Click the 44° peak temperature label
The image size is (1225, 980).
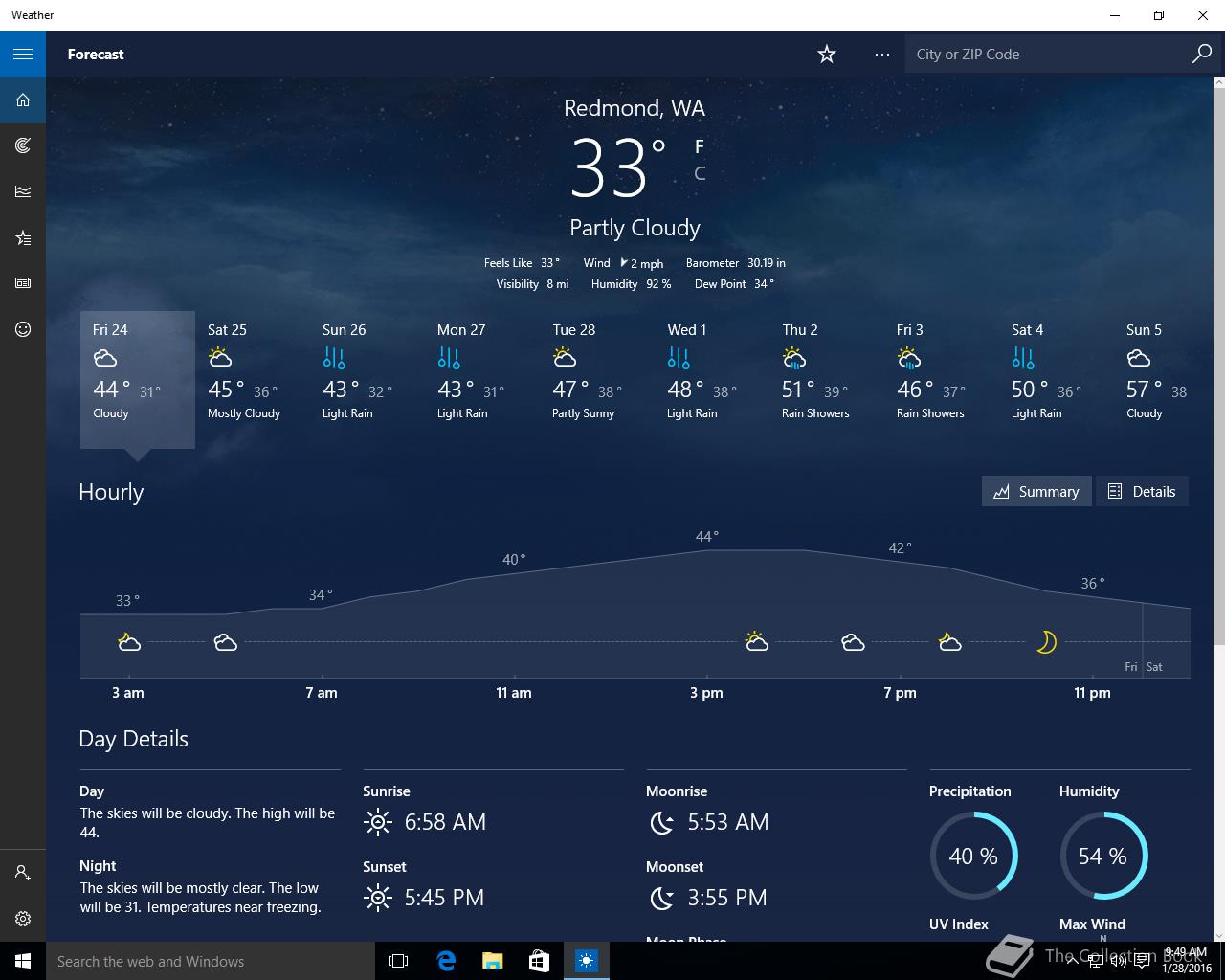click(706, 537)
